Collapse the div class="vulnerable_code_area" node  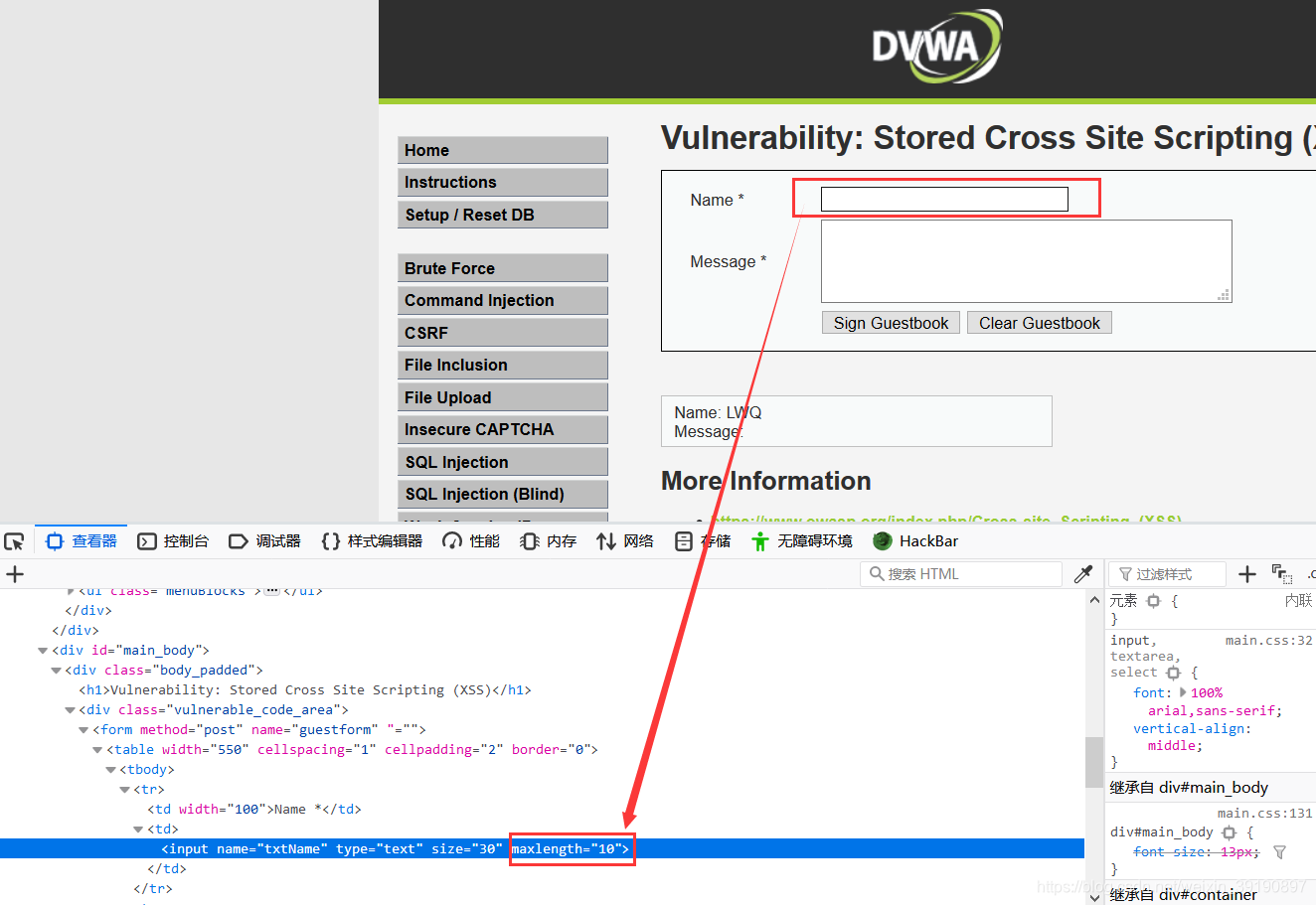click(71, 710)
